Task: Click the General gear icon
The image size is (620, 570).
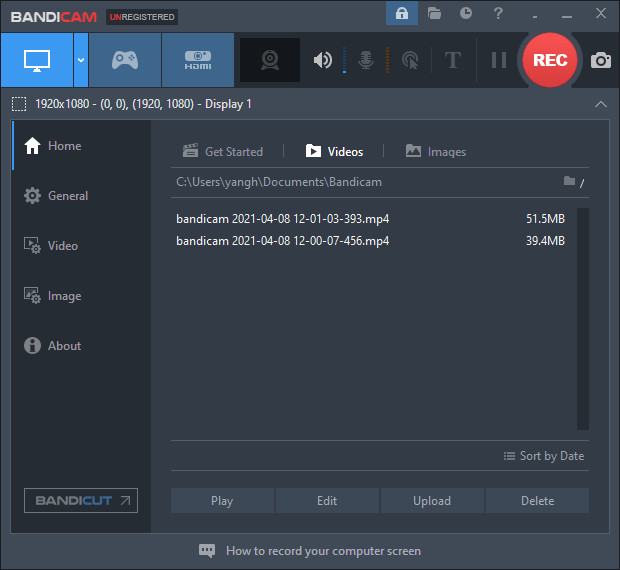Action: [32, 196]
